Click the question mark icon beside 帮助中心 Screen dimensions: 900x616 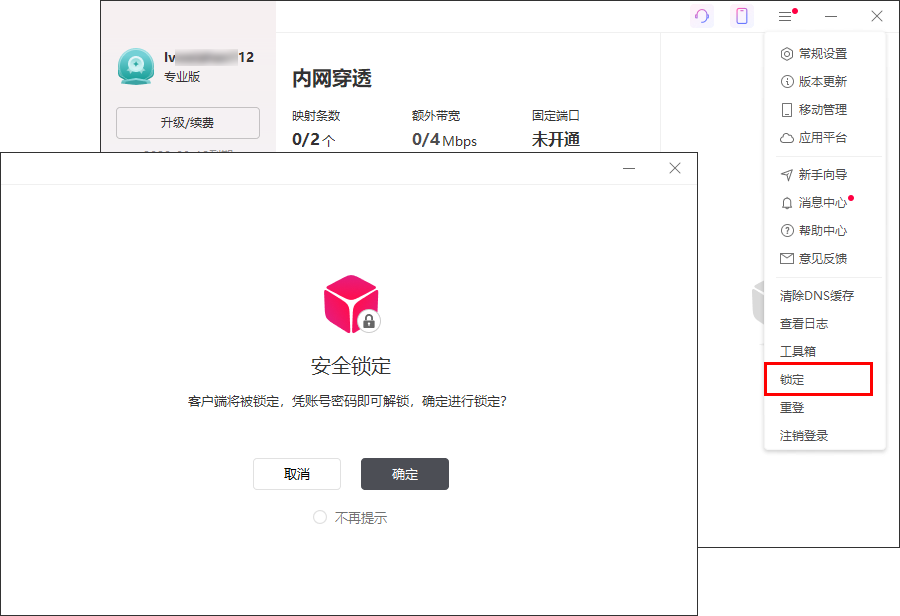(x=786, y=231)
